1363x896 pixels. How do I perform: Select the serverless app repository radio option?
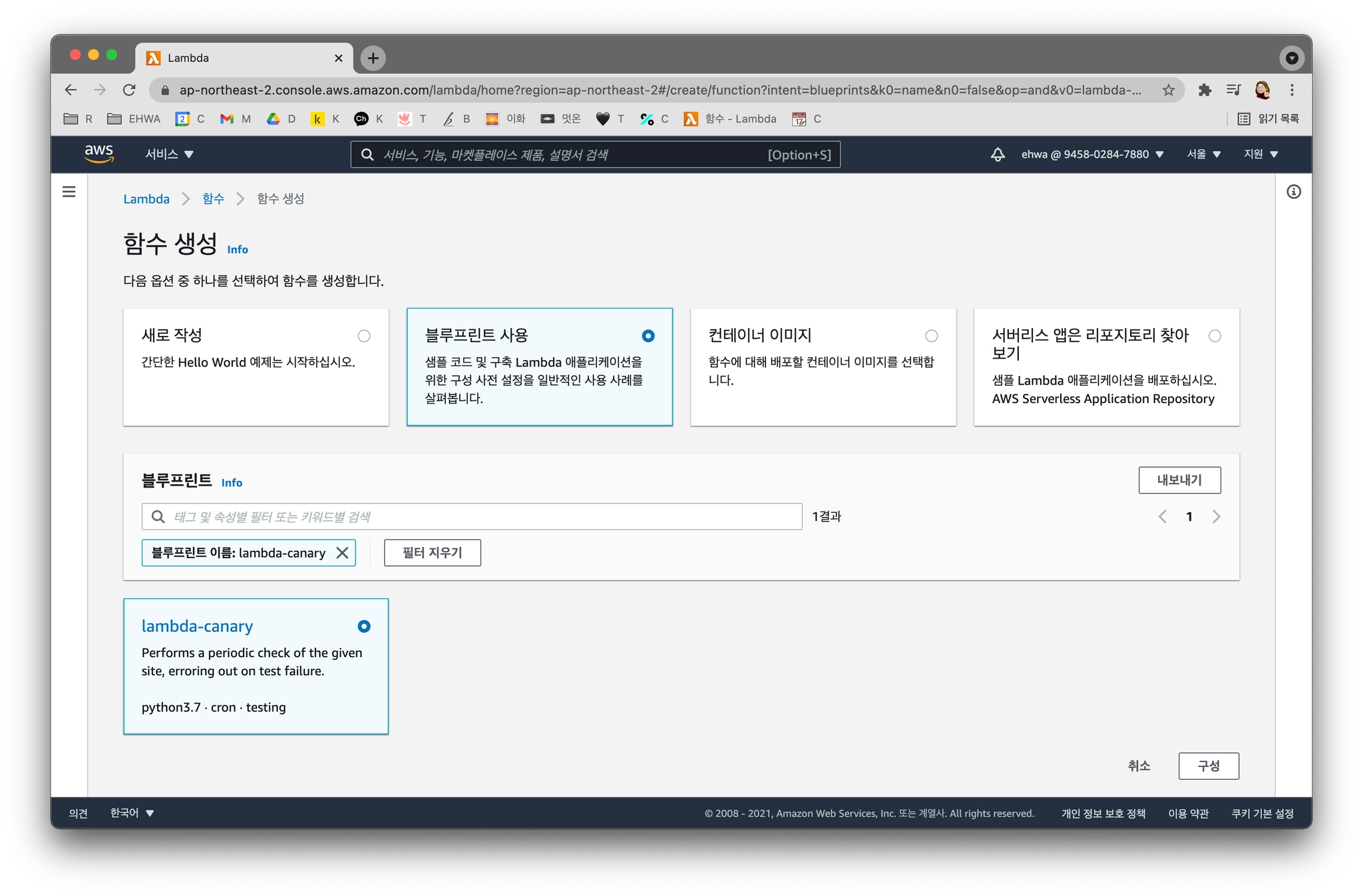tap(1215, 336)
